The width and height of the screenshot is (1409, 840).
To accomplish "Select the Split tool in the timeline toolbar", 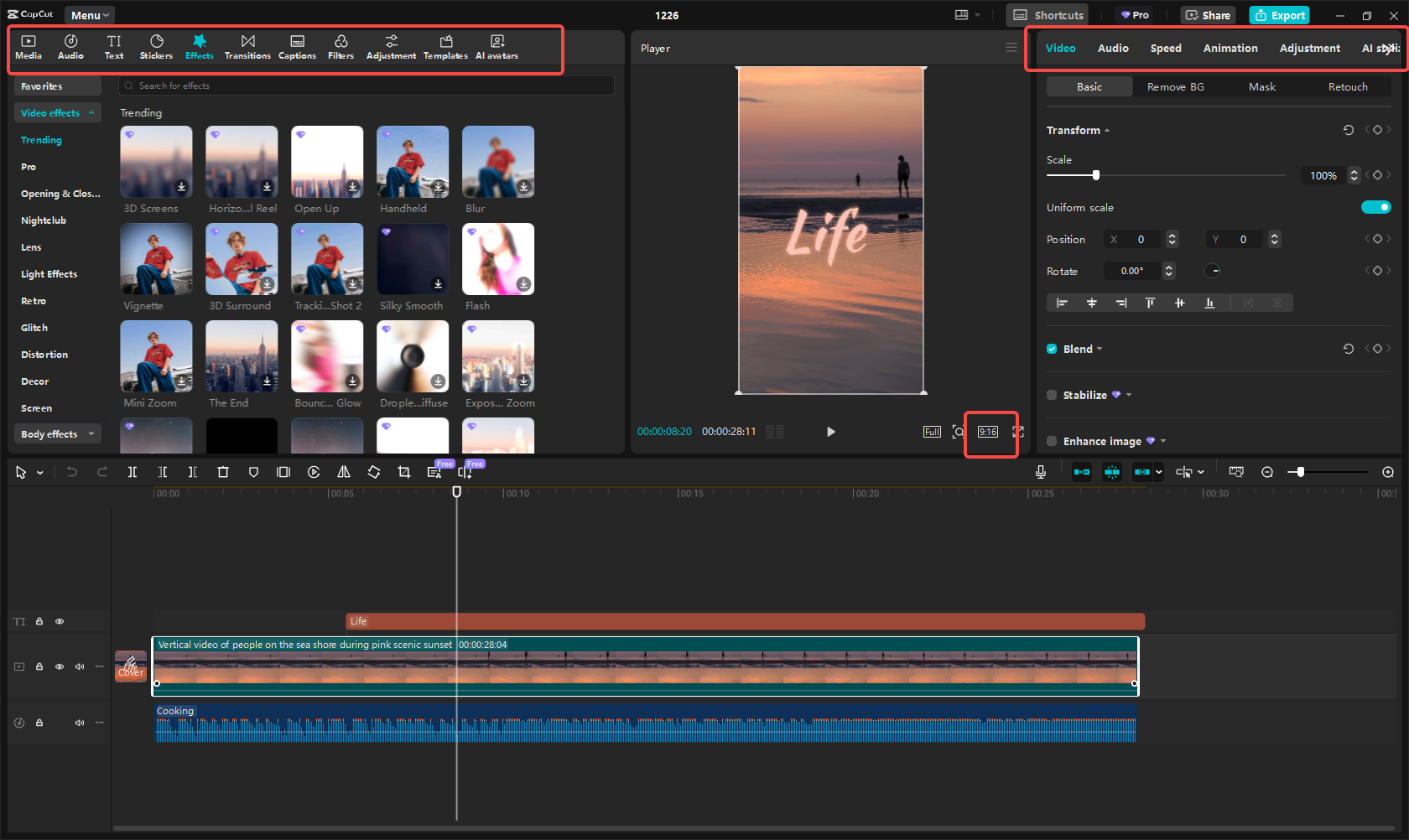I will (133, 472).
